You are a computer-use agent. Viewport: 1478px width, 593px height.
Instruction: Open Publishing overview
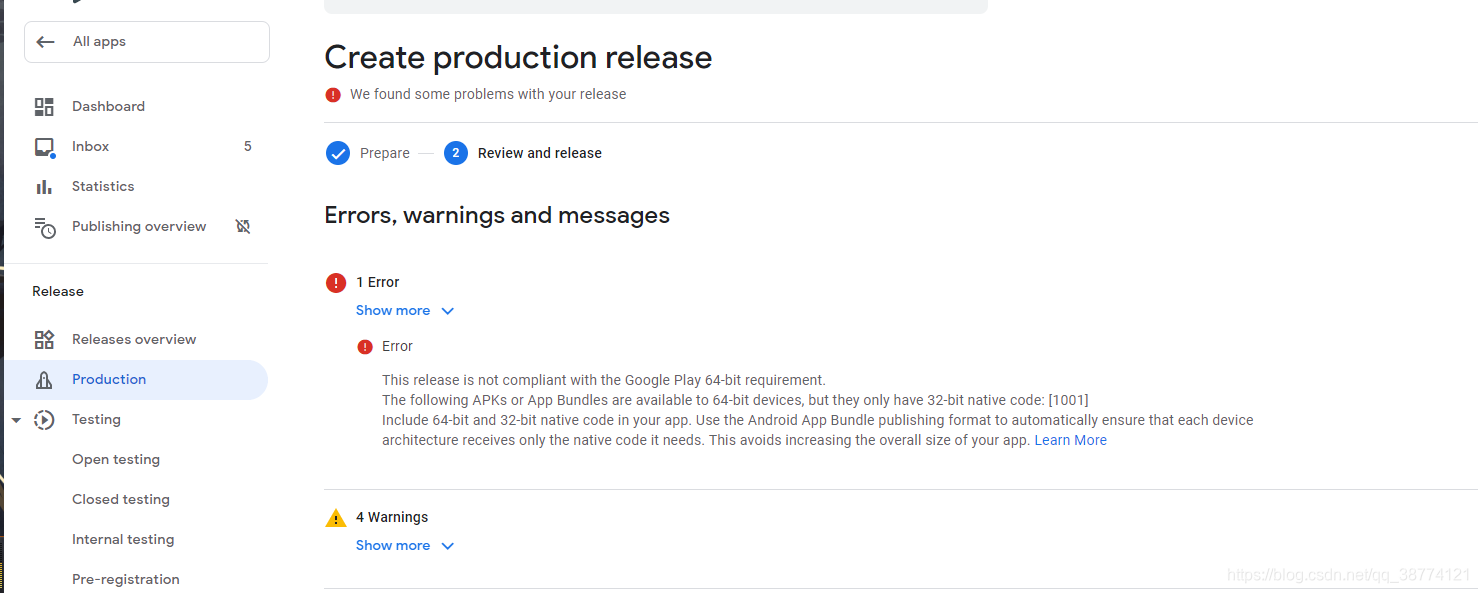click(138, 226)
